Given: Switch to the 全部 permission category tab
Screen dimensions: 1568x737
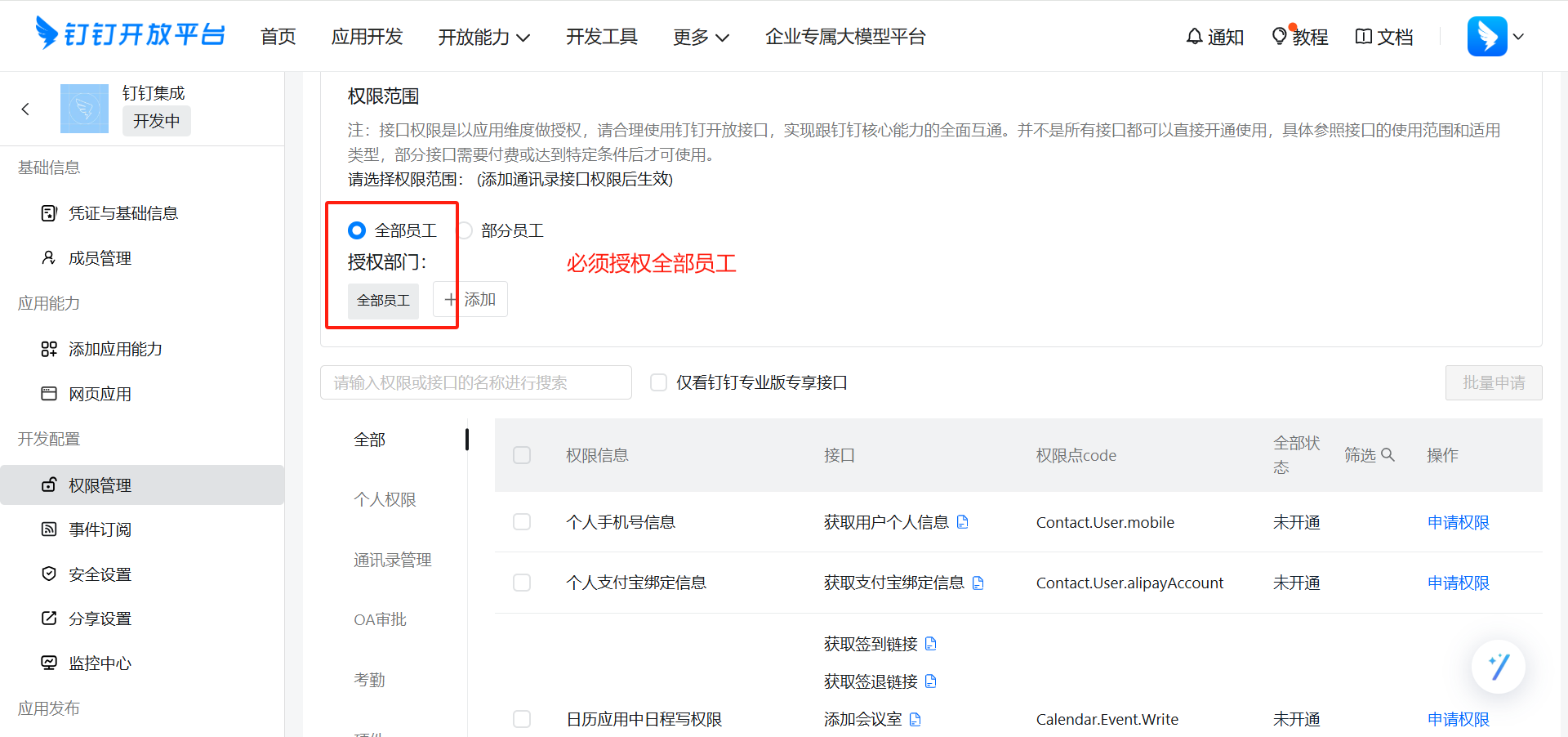Looking at the screenshot, I should pyautogui.click(x=369, y=440).
